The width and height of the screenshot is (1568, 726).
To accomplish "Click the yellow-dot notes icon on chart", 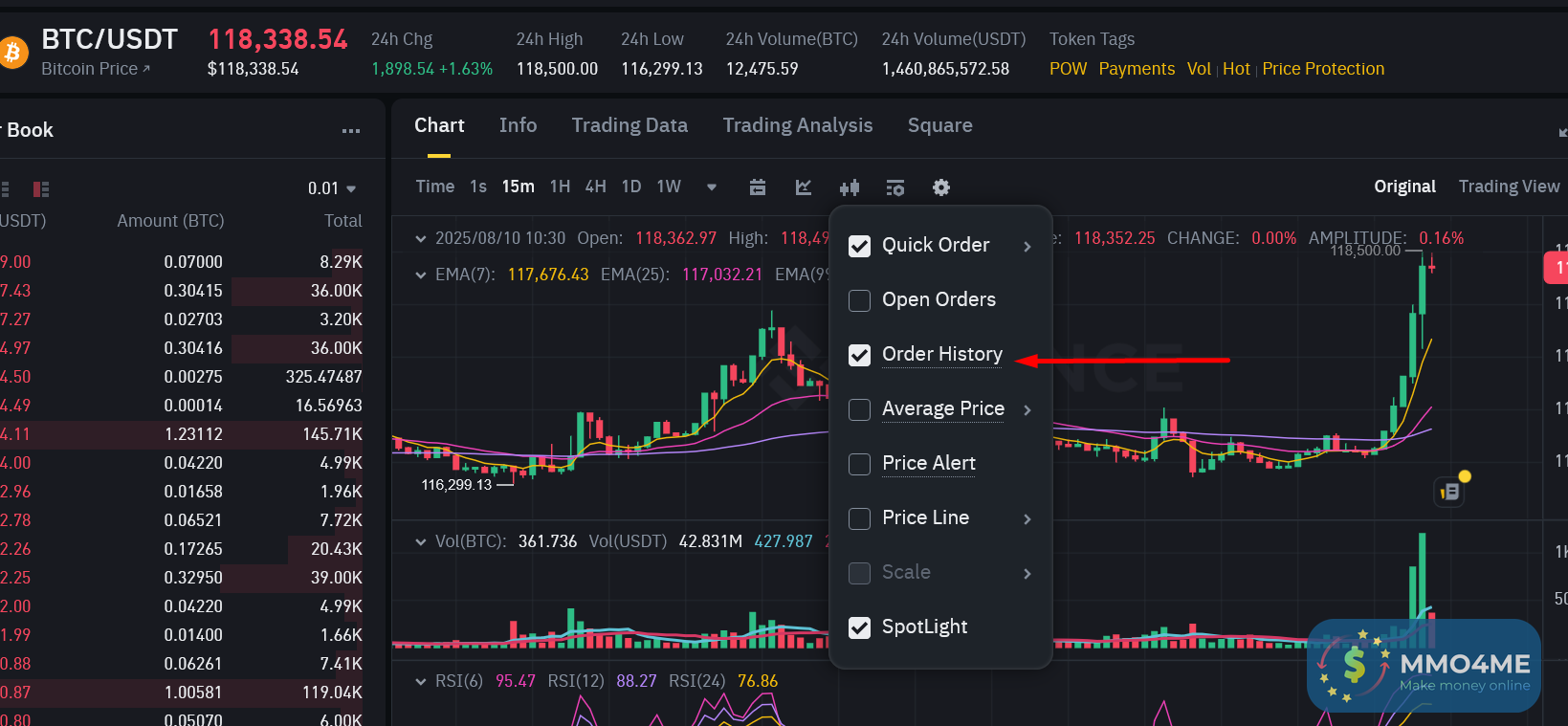I will coord(1451,491).
